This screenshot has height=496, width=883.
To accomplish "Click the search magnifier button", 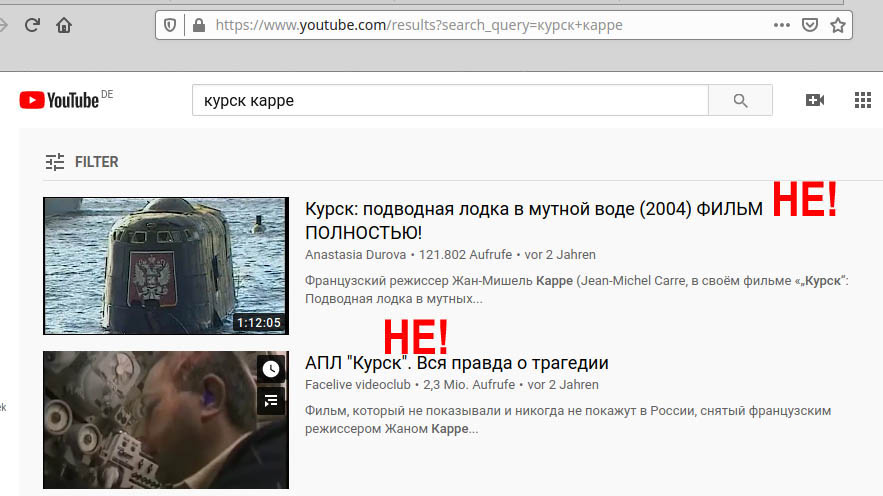I will 740,100.
